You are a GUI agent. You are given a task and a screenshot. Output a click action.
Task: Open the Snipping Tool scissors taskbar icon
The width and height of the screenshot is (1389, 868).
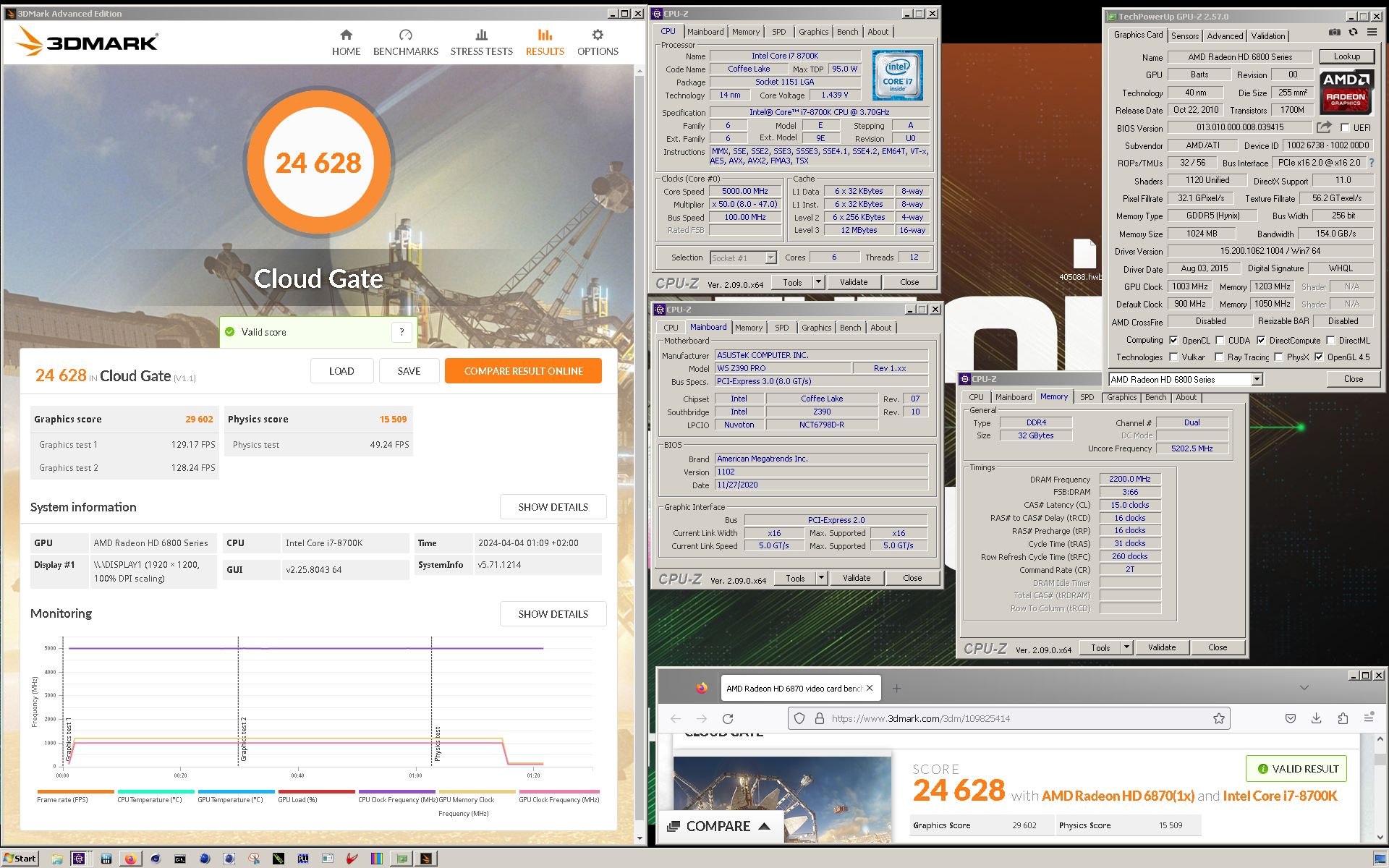tap(254, 859)
